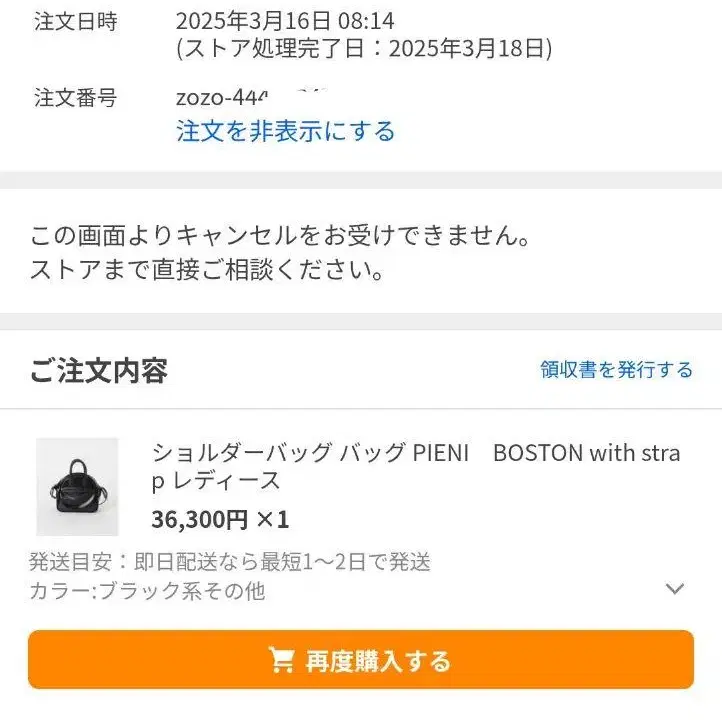Open the 領収書を発行する receipt link
722x722 pixels.
[616, 370]
